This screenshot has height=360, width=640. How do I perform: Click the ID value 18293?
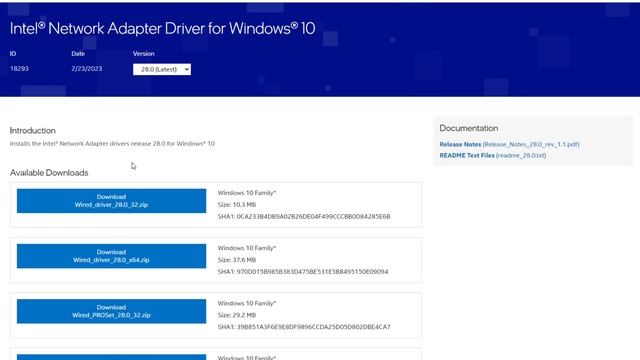point(19,69)
